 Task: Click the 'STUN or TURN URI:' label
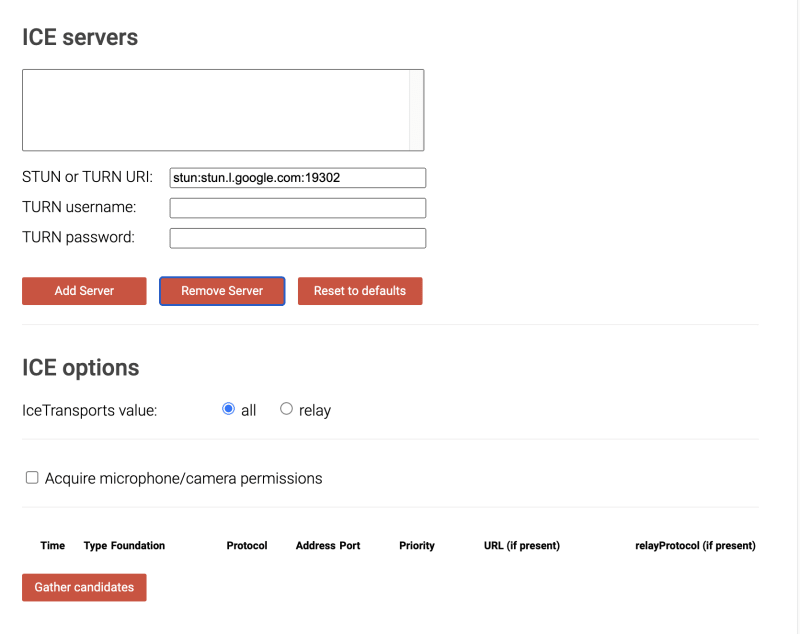click(87, 176)
